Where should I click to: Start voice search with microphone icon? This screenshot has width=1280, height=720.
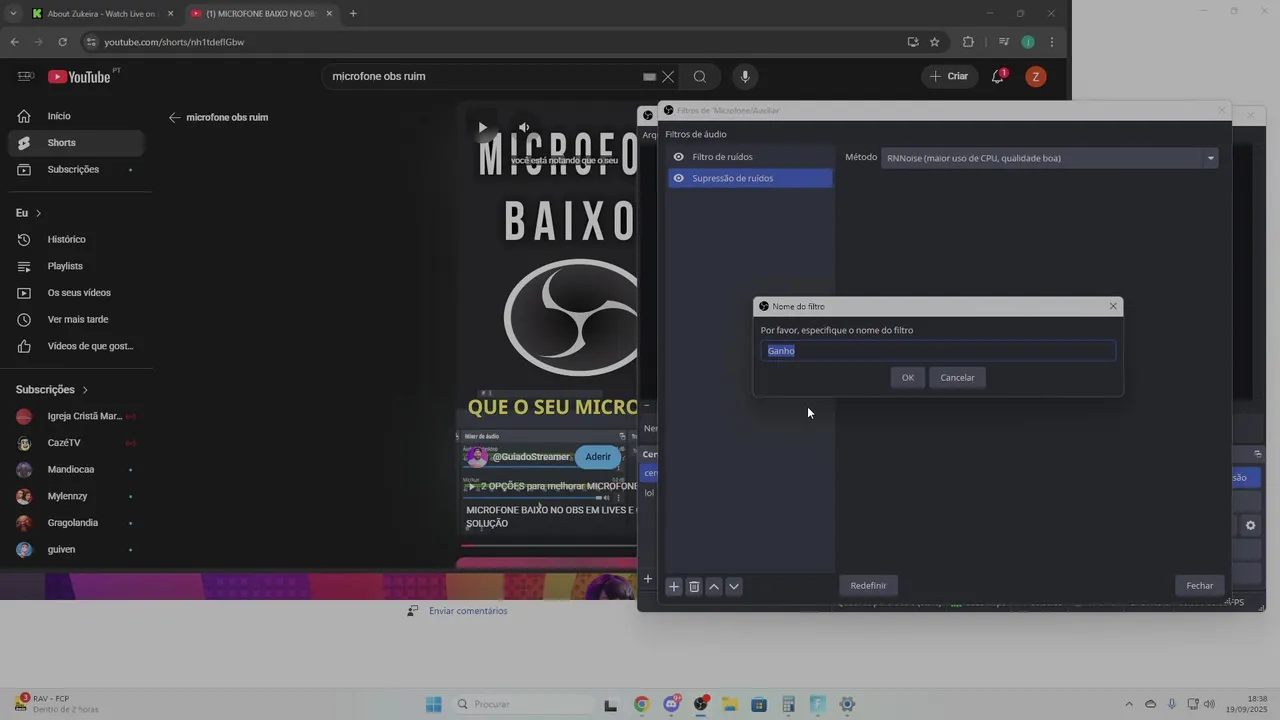tap(745, 76)
